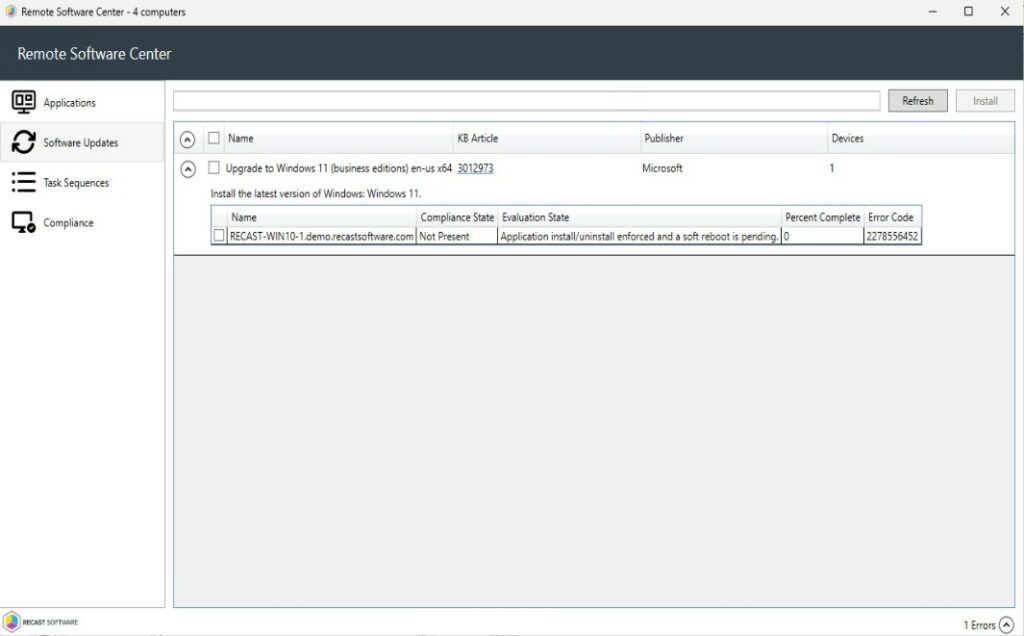Screen dimensions: 1024x636
Task: Sort by the Evaluation State column header
Action: [x=639, y=217]
